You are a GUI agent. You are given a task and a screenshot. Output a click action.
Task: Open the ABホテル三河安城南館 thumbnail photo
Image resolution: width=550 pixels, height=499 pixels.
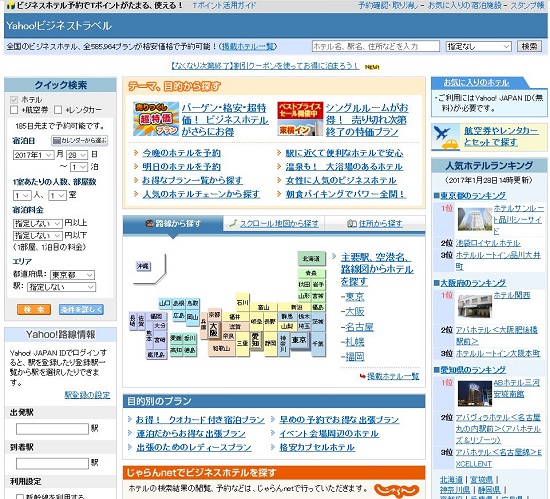(x=475, y=393)
